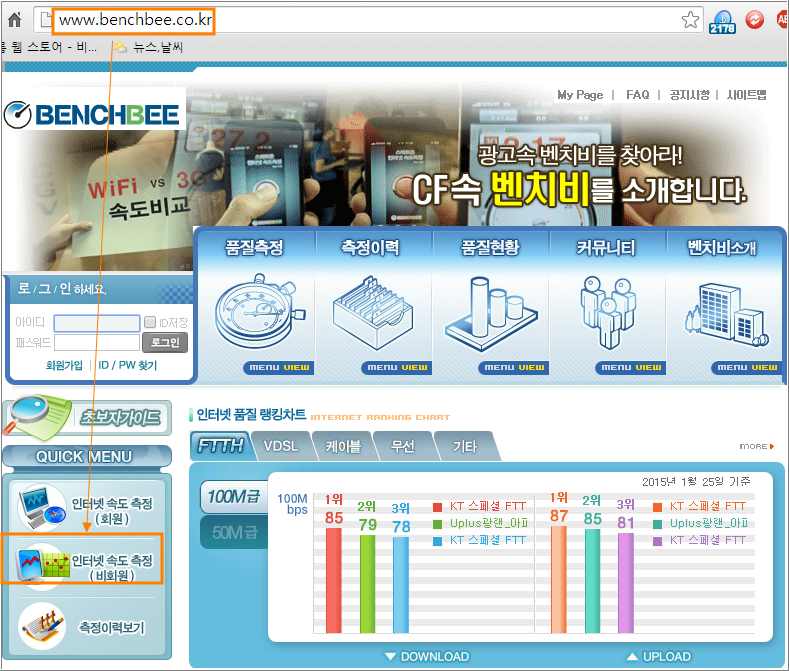This screenshot has width=789, height=671.
Task: Click menu view under 커뮤니티
Action: coord(631,368)
